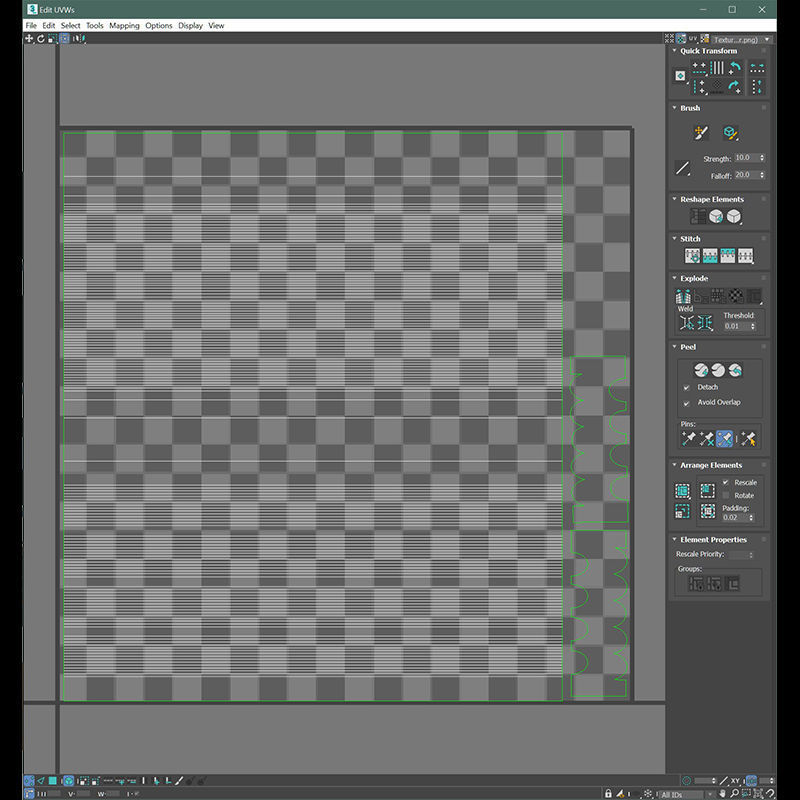This screenshot has width=800, height=800.
Task: Collapse the Element Properties rollout
Action: [x=674, y=539]
